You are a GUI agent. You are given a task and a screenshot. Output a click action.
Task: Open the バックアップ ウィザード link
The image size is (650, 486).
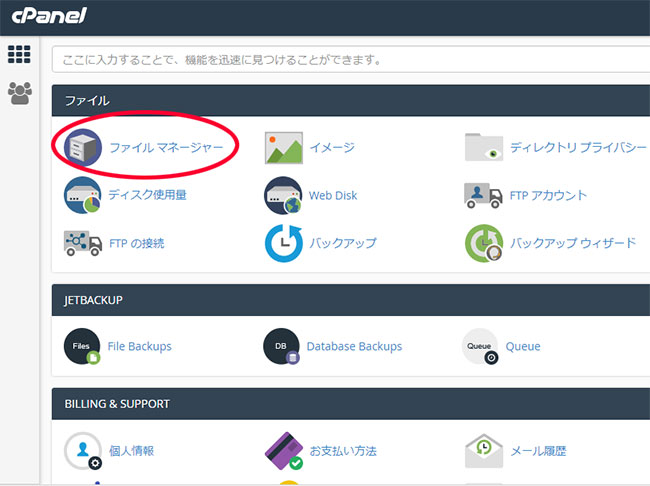coord(573,243)
